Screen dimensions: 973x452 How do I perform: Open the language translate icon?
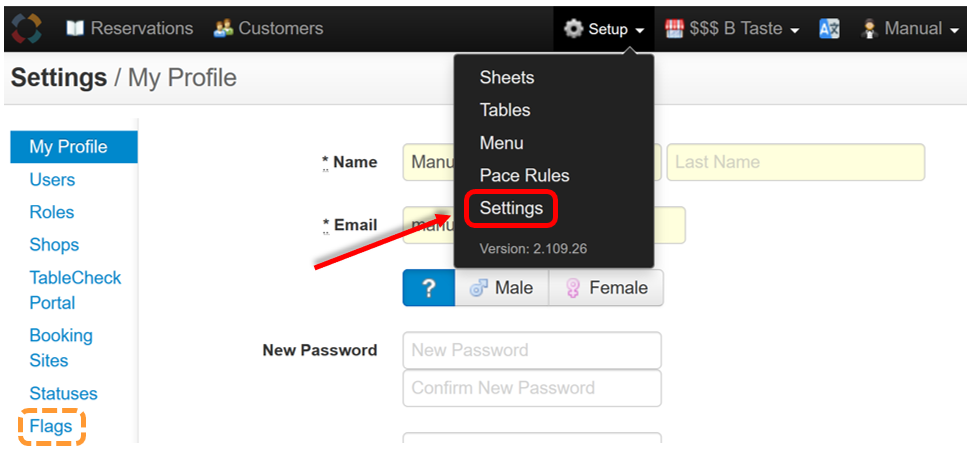pyautogui.click(x=829, y=29)
